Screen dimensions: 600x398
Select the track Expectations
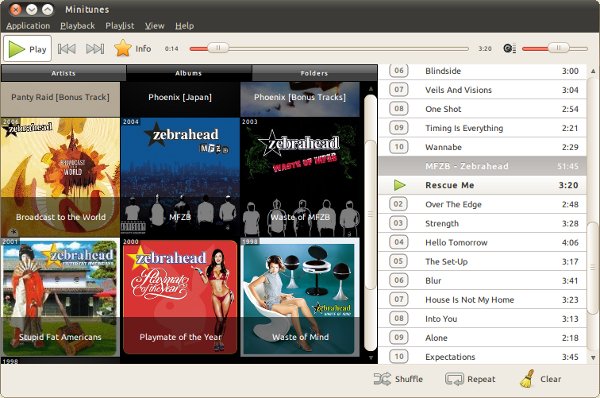(482, 357)
